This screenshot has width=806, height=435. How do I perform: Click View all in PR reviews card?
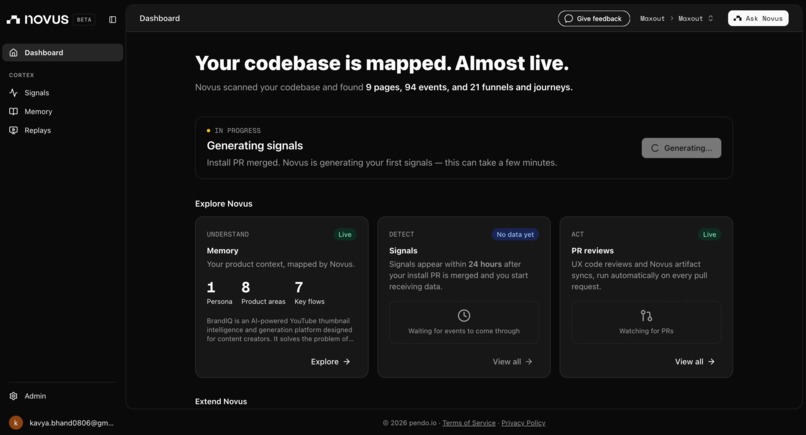tap(695, 361)
